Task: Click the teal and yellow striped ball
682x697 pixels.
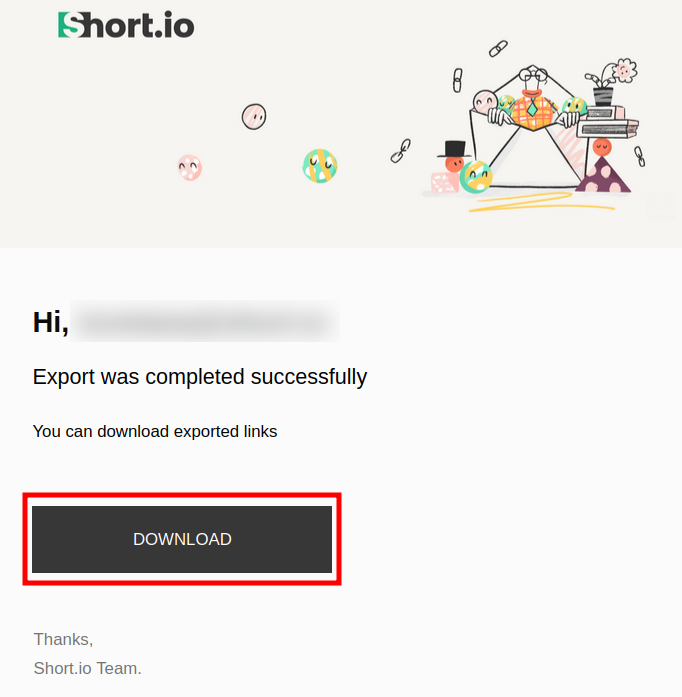Action: (320, 165)
